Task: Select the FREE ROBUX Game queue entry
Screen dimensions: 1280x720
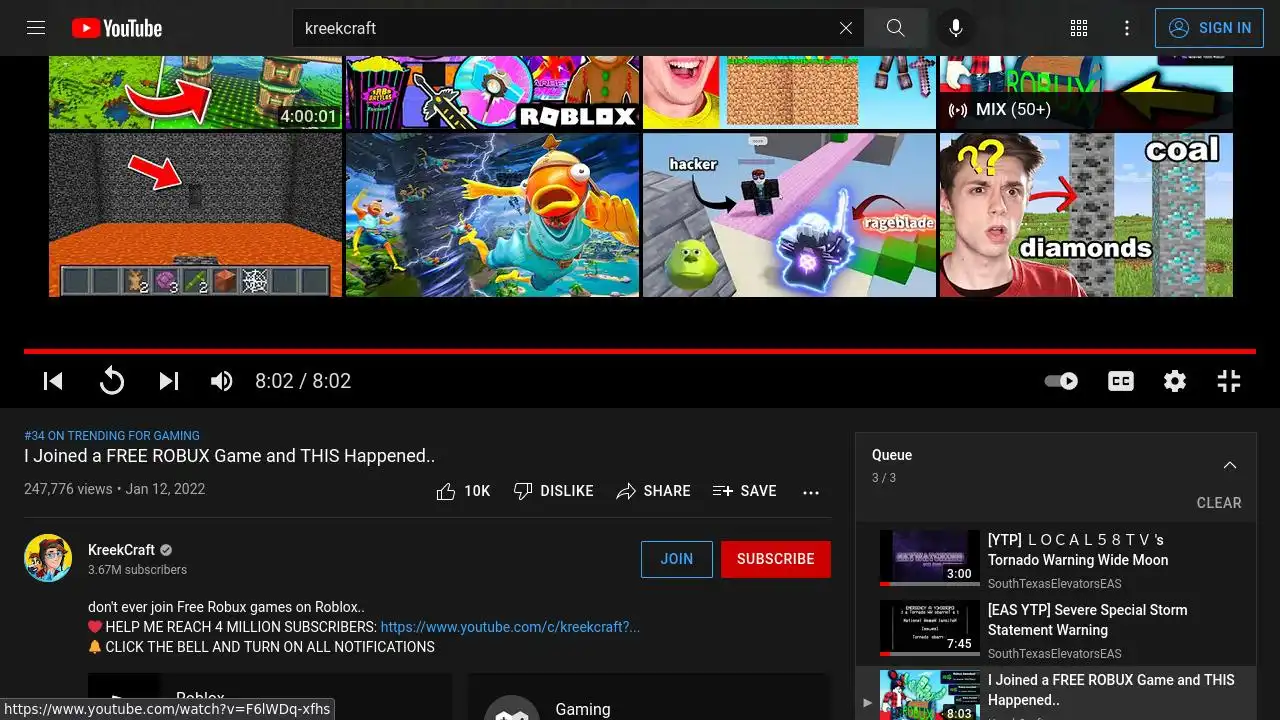Action: pos(1056,693)
